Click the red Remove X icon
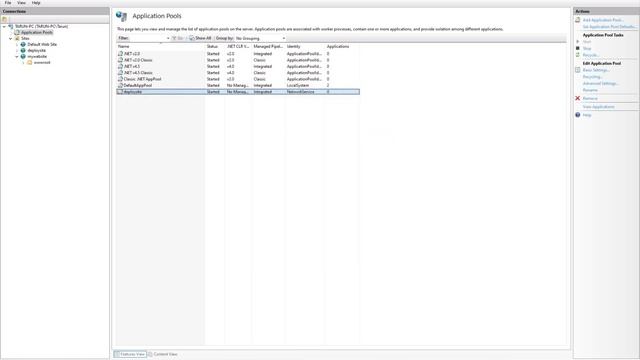Screen dimensions: 640x360 [x=578, y=98]
